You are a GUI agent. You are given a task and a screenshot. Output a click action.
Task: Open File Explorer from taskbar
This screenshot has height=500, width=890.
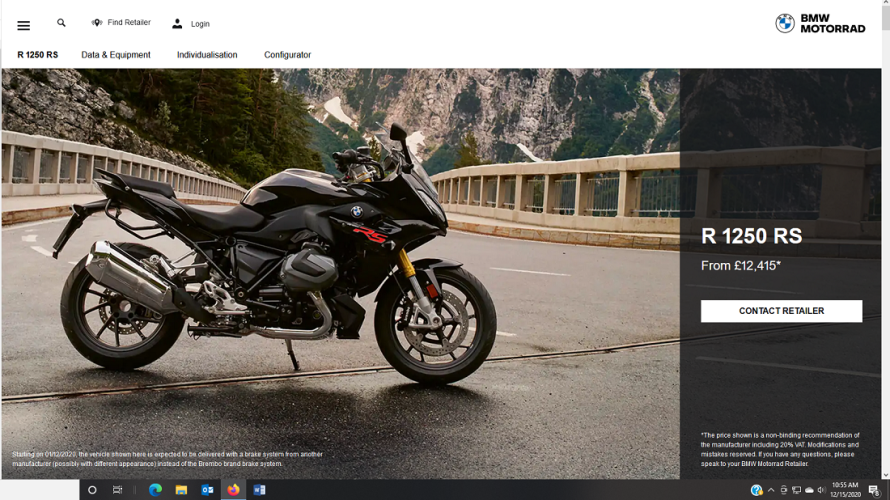(181, 490)
